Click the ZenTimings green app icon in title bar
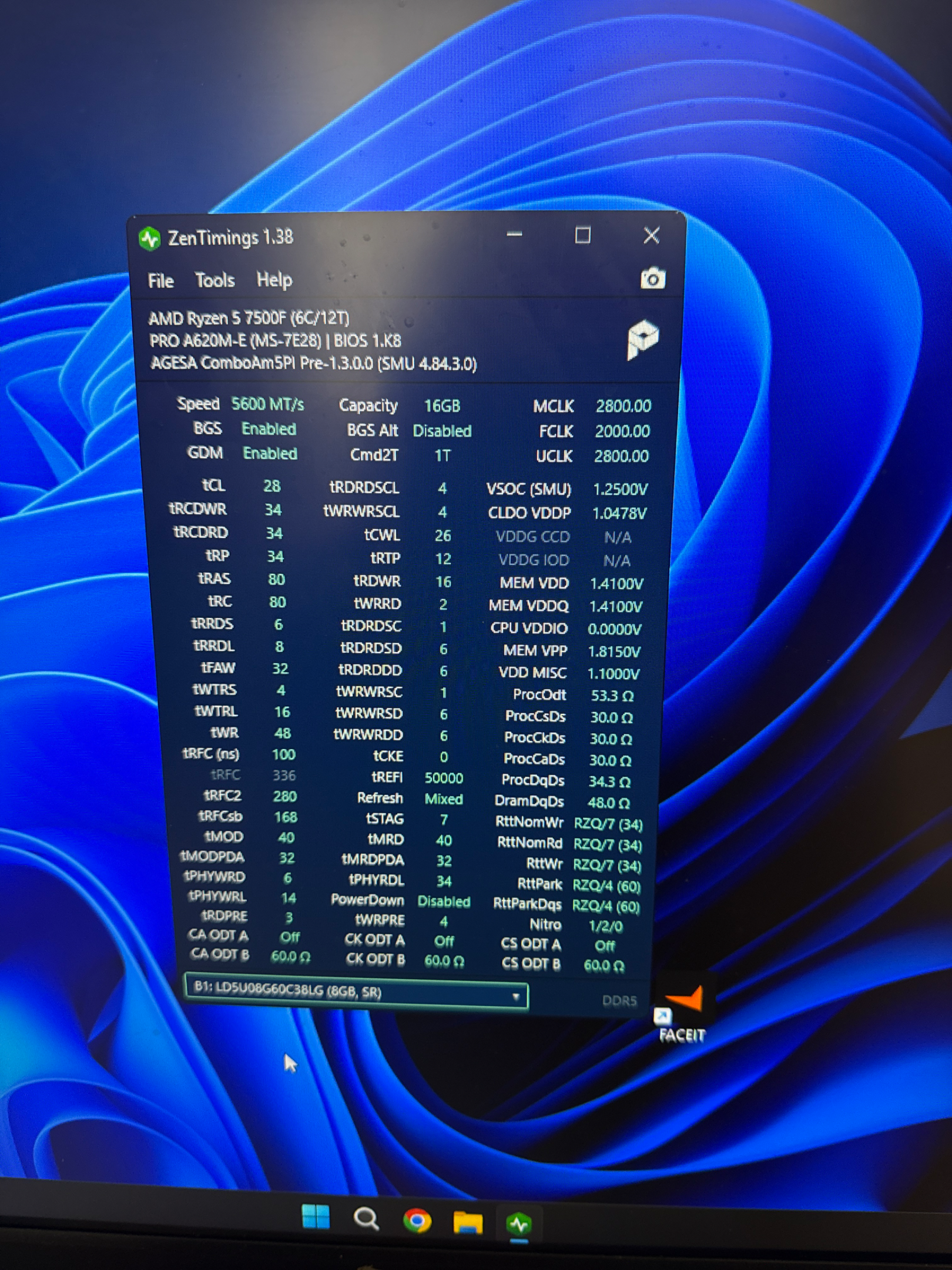 coord(150,239)
